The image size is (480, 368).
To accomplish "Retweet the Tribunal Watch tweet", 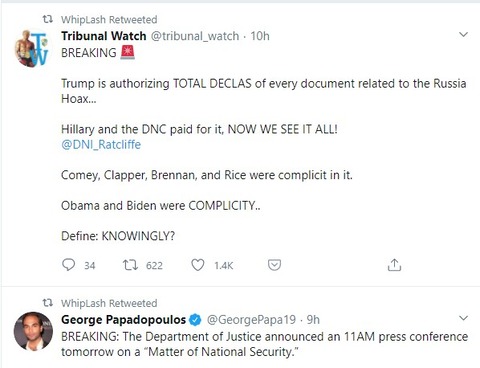I will (130, 265).
